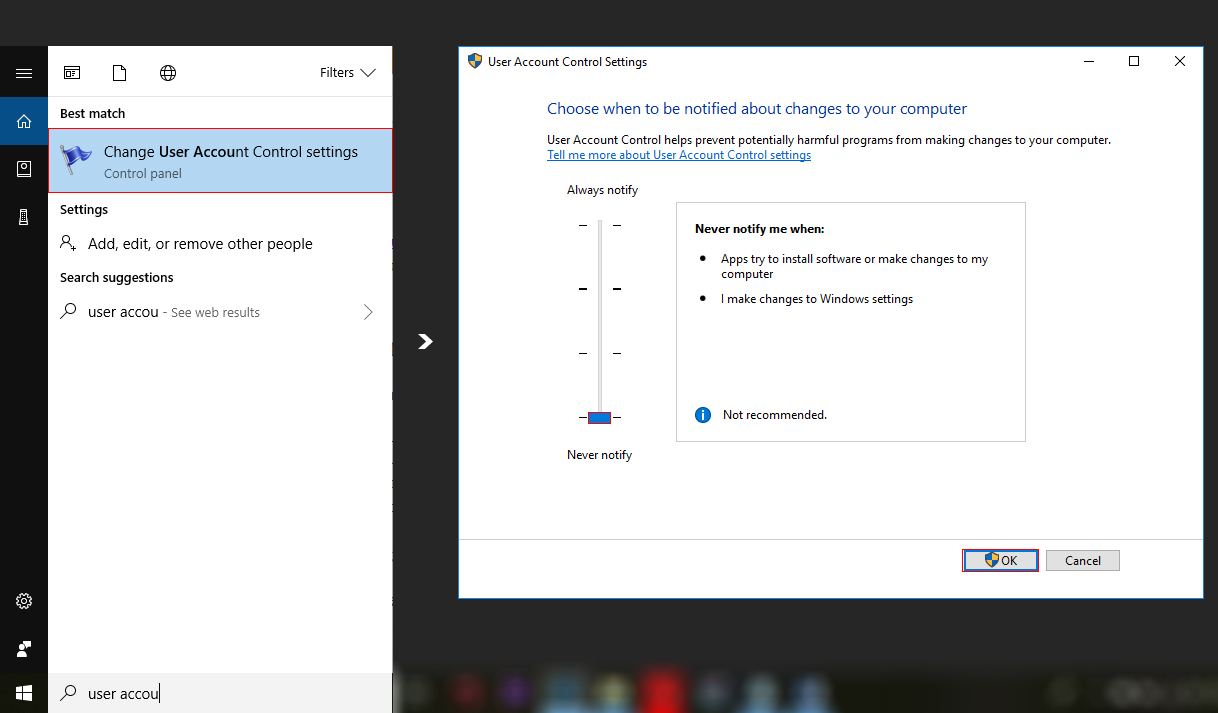1218x713 pixels.
Task: Click the shield icon in the UAC title bar
Action: pyautogui.click(x=475, y=61)
